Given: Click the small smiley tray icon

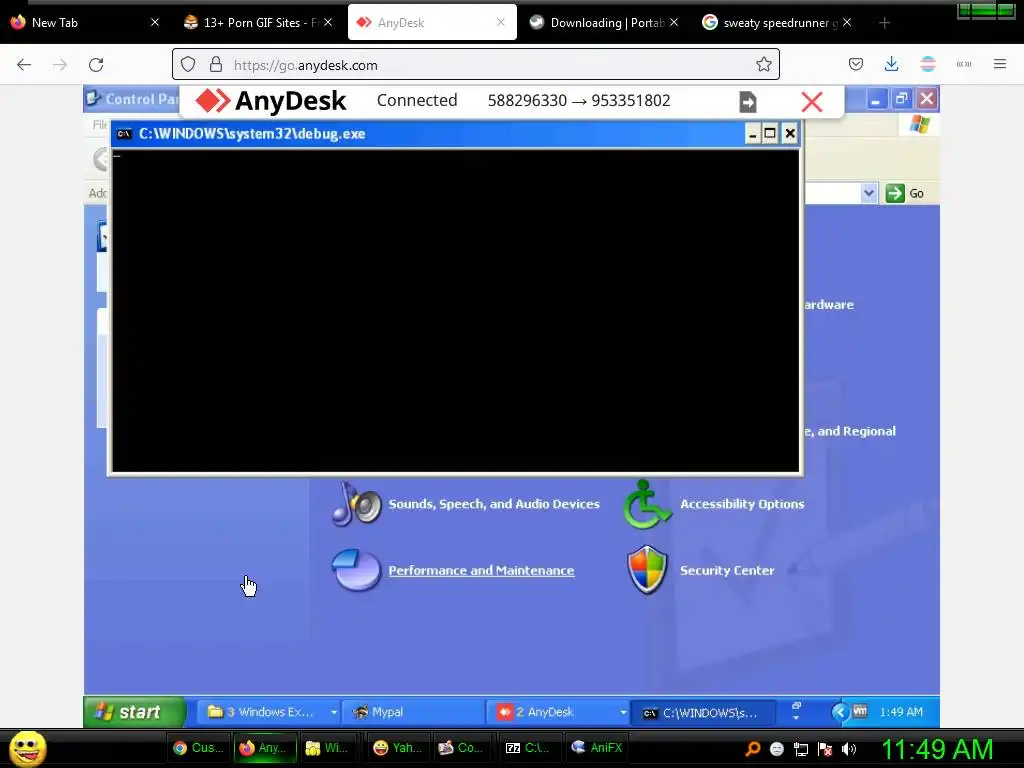Looking at the screenshot, I should (x=776, y=749).
